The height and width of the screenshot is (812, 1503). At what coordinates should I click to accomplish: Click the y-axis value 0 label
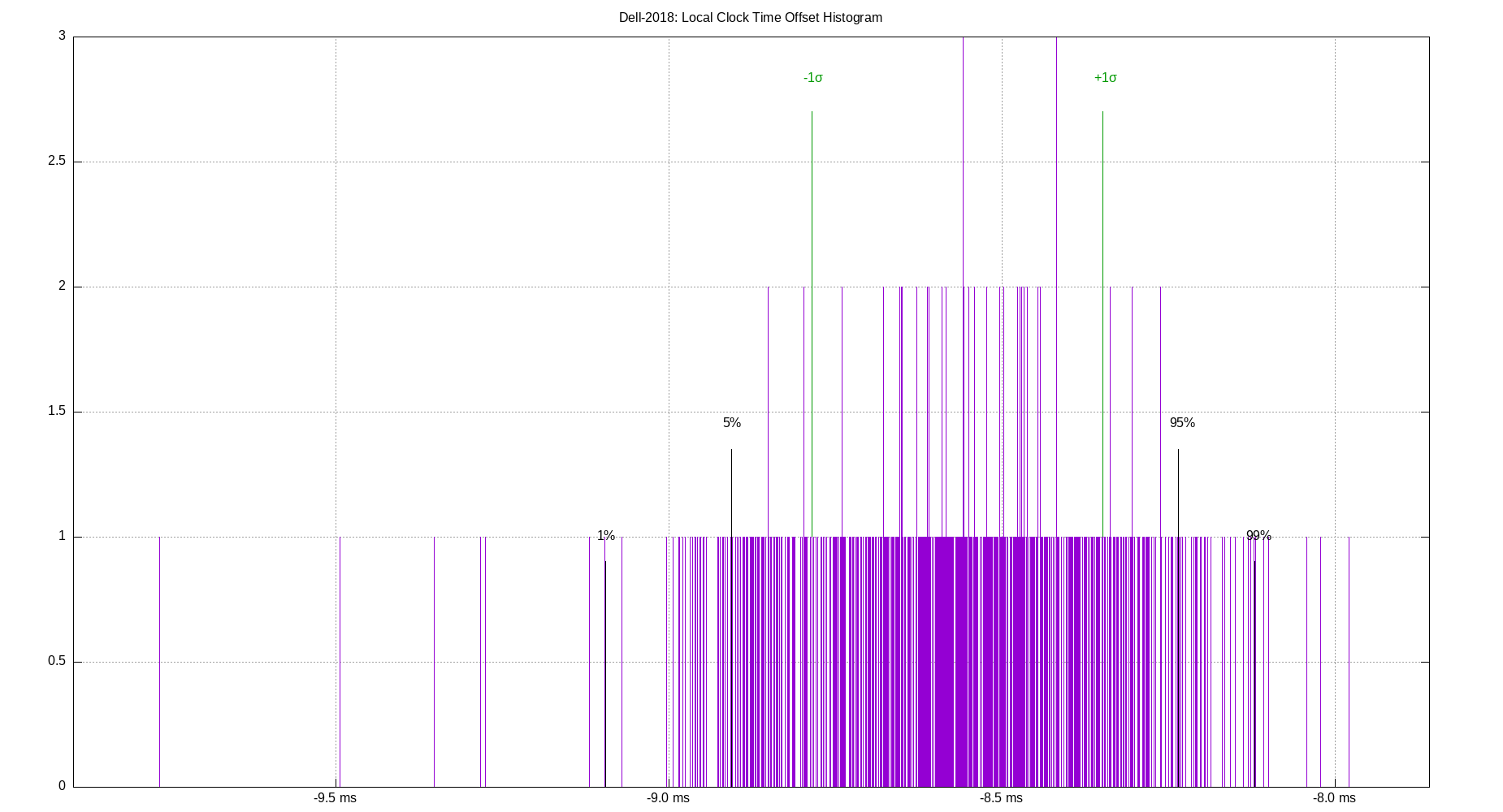pos(63,784)
